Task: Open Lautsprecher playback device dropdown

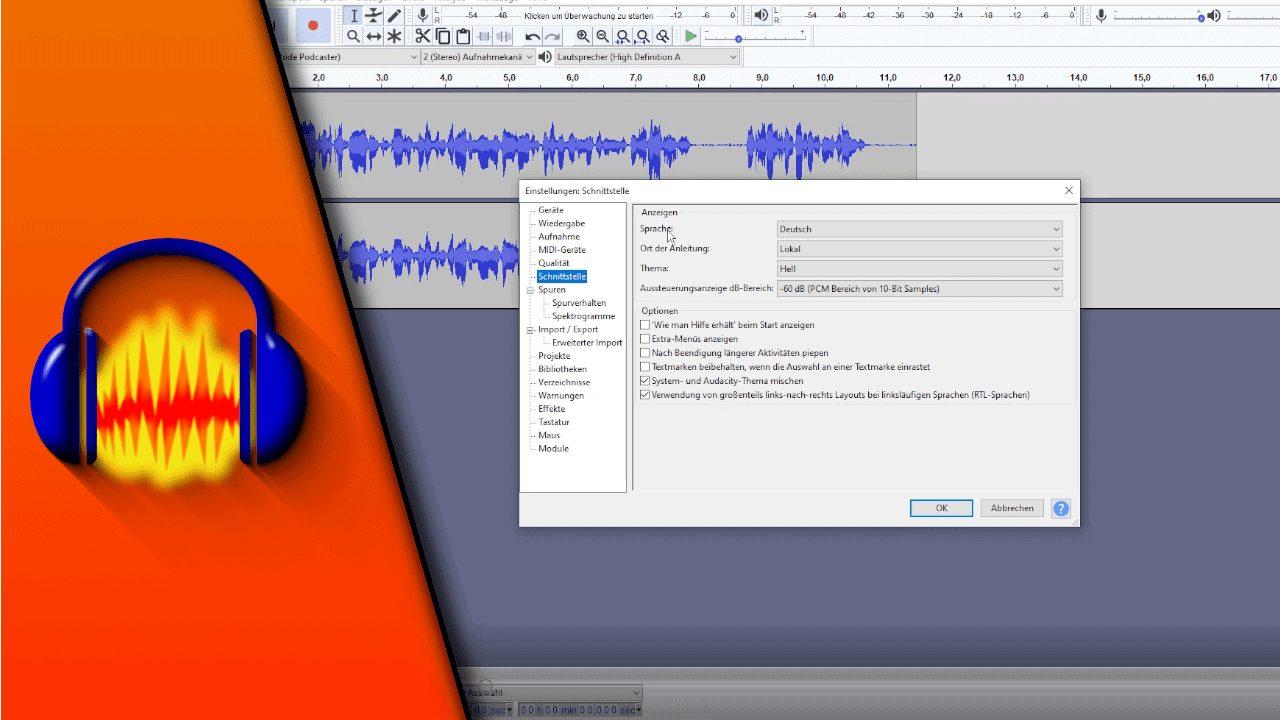Action: 646,57
